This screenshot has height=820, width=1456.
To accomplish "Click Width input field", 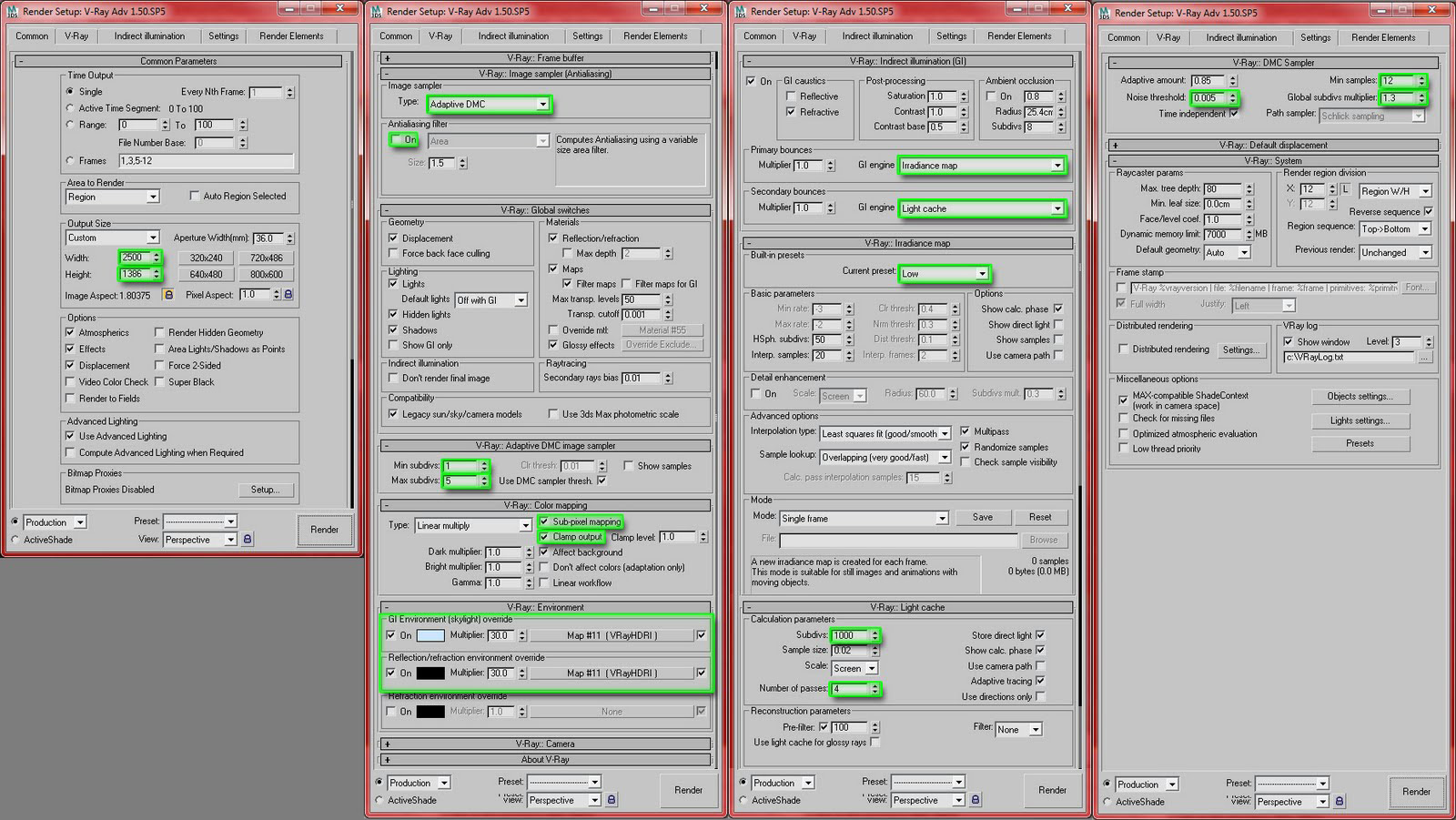I will click(x=135, y=258).
